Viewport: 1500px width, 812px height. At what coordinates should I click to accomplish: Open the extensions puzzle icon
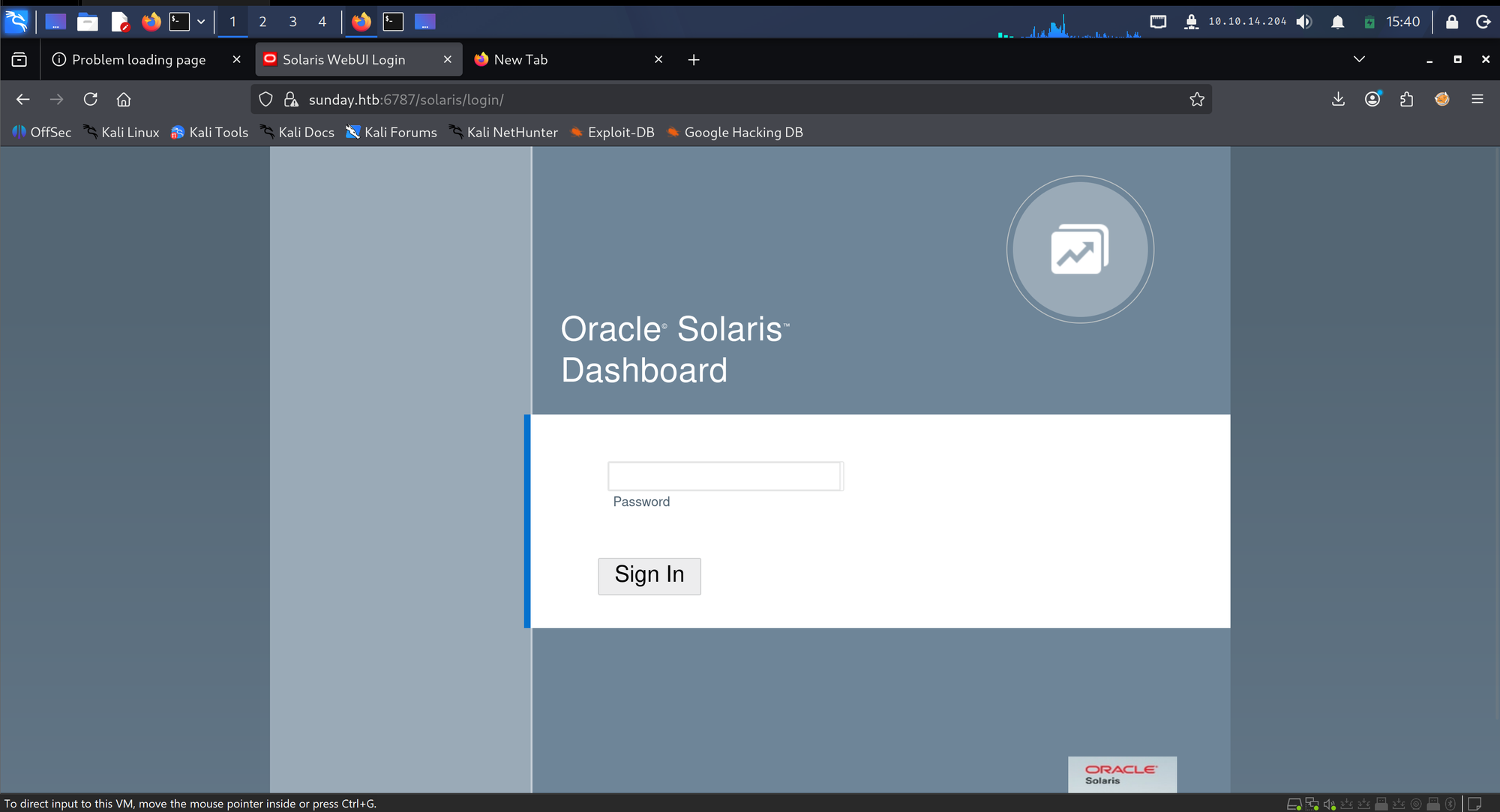[1407, 99]
